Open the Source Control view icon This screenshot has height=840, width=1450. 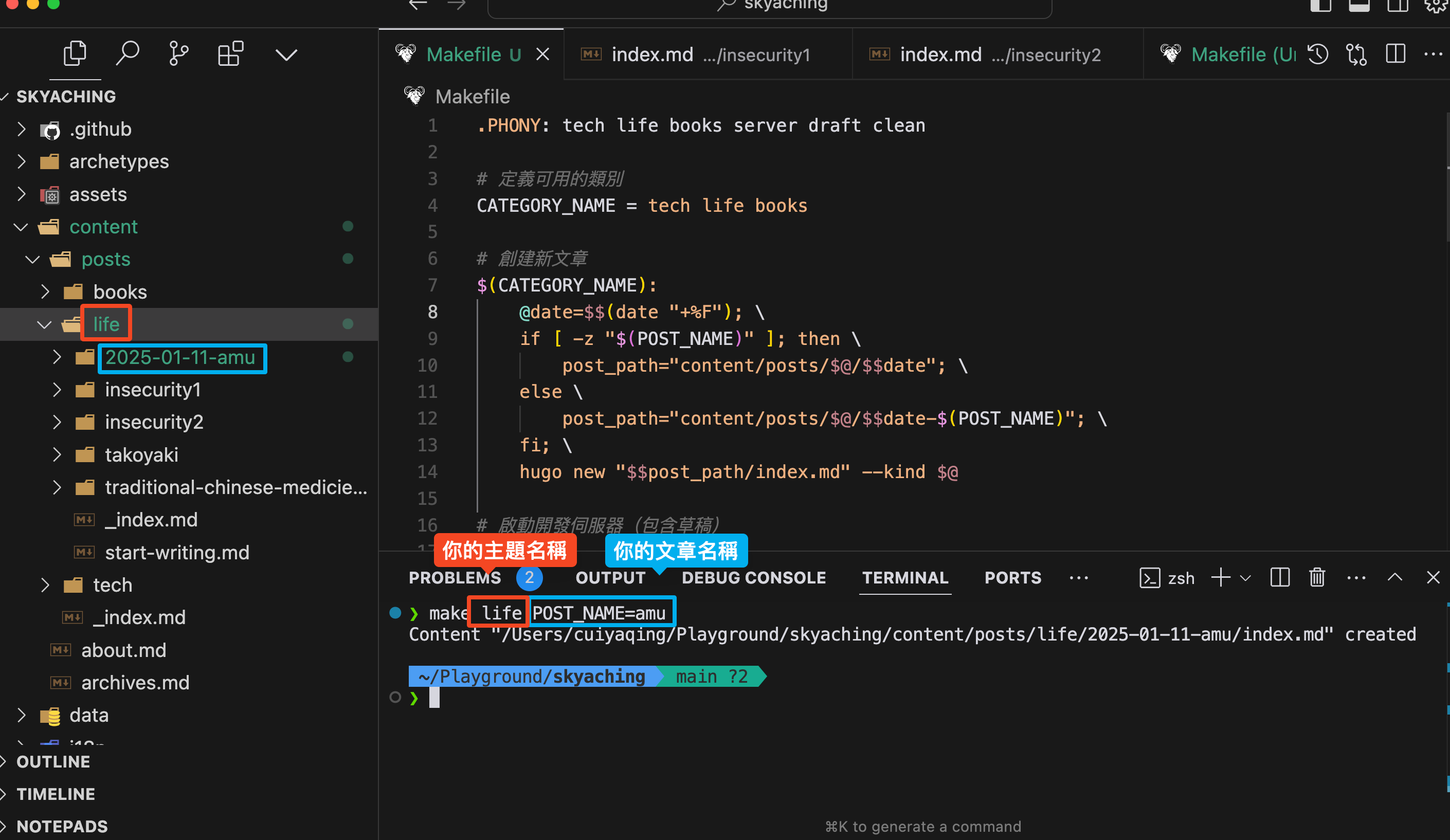(179, 54)
